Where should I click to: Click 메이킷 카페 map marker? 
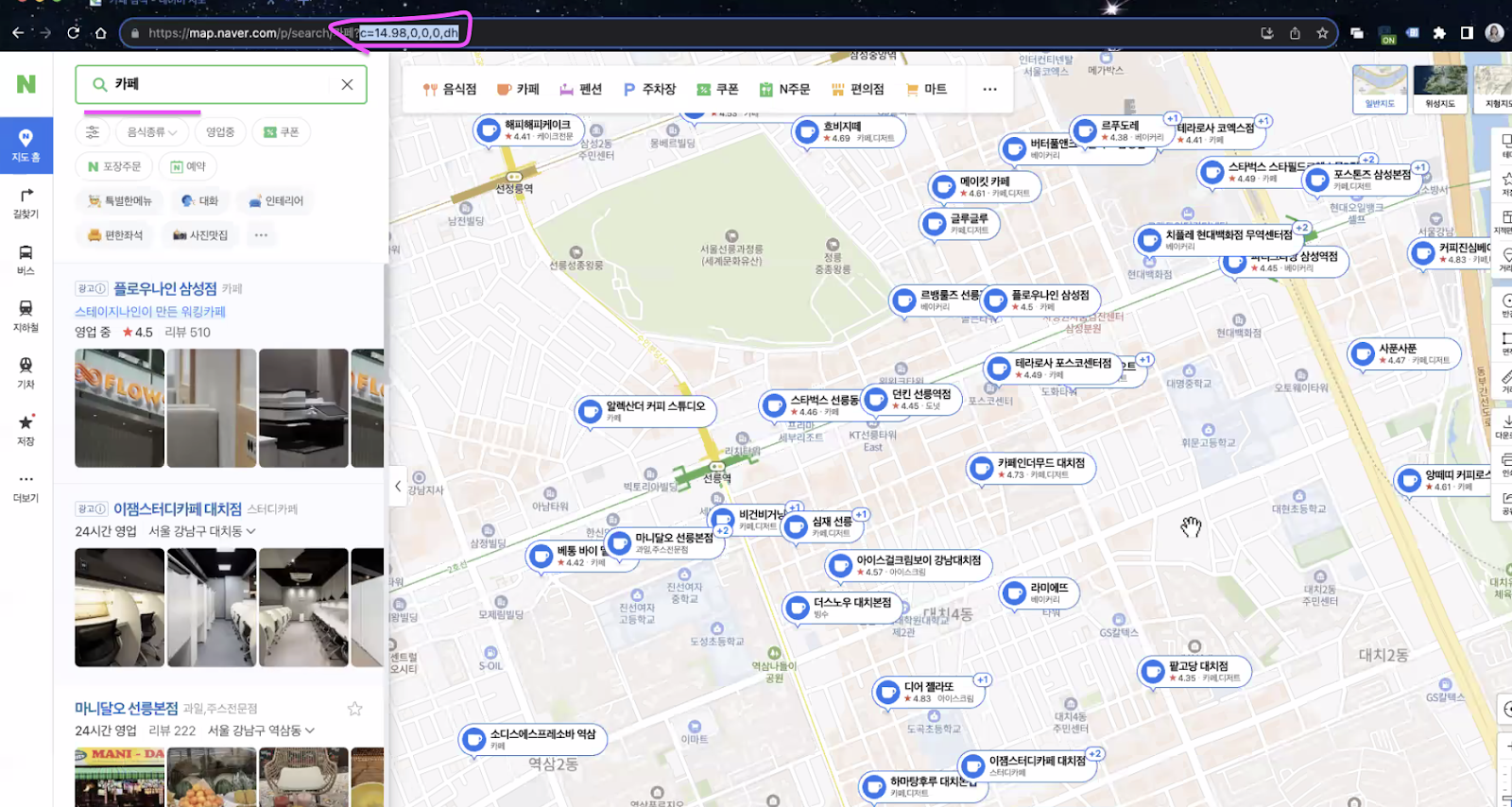click(985, 186)
